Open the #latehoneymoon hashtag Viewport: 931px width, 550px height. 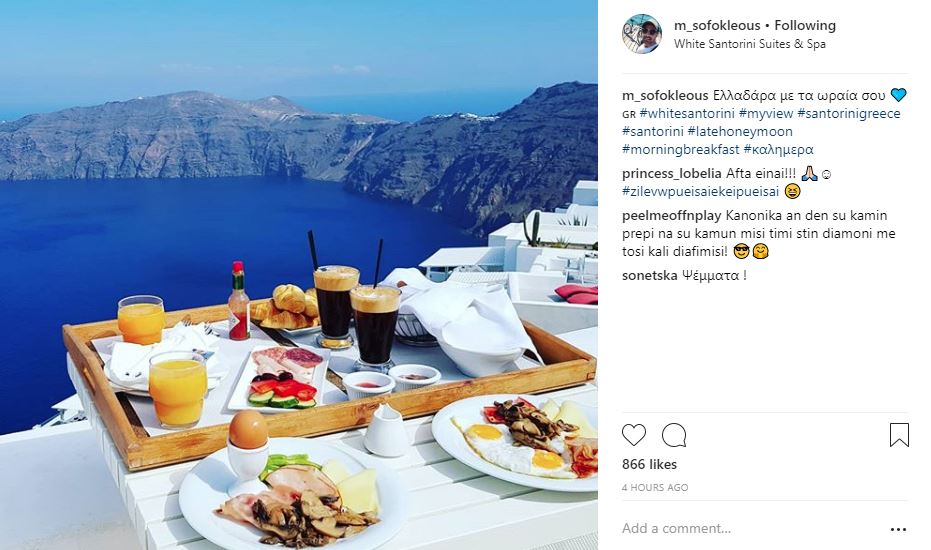pyautogui.click(x=740, y=131)
